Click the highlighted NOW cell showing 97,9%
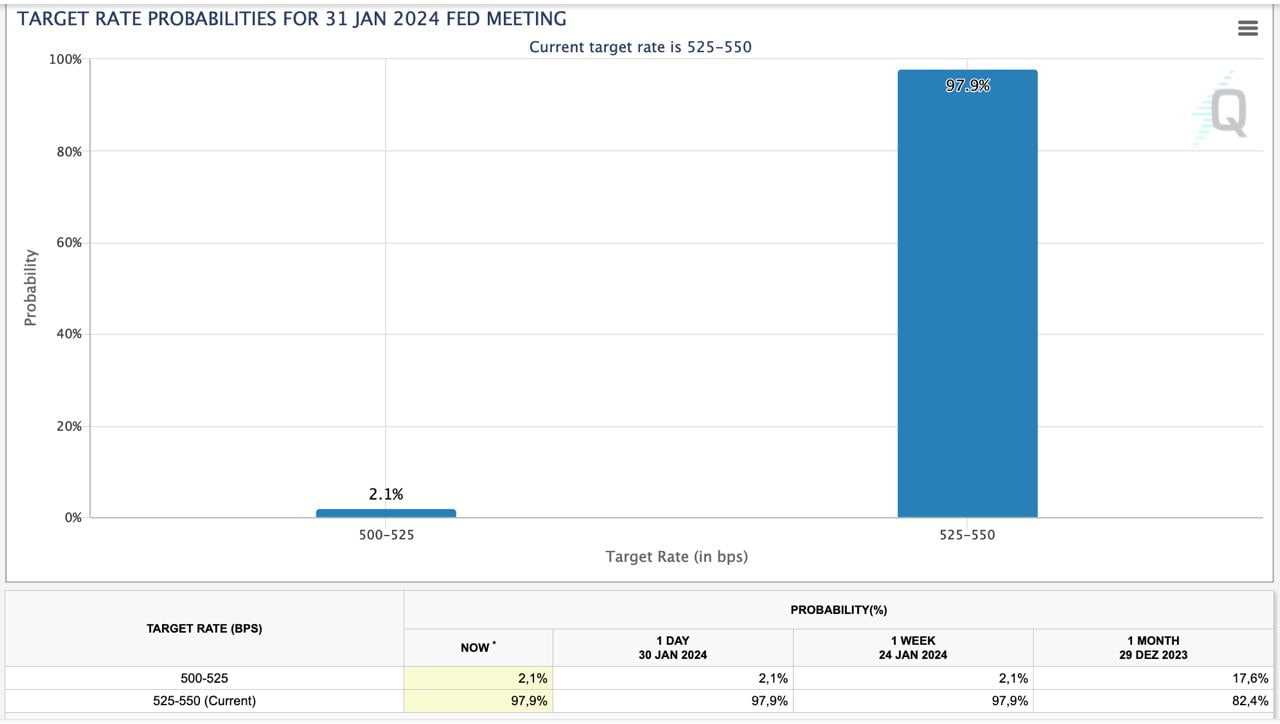The width and height of the screenshot is (1280, 724). [x=478, y=701]
